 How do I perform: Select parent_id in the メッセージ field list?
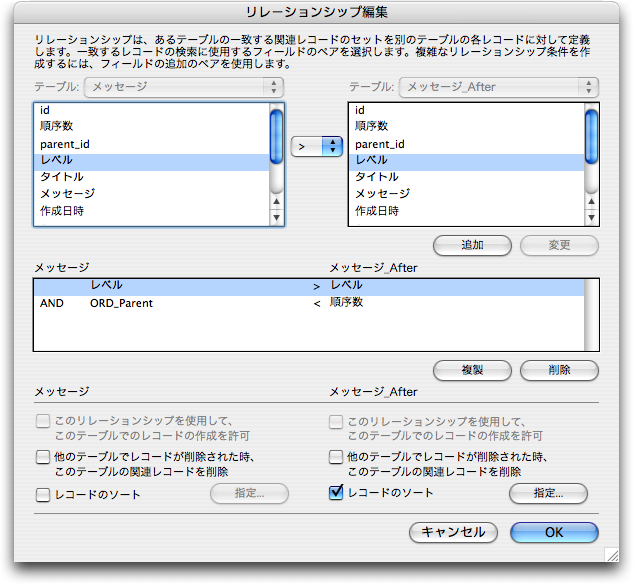(150, 144)
